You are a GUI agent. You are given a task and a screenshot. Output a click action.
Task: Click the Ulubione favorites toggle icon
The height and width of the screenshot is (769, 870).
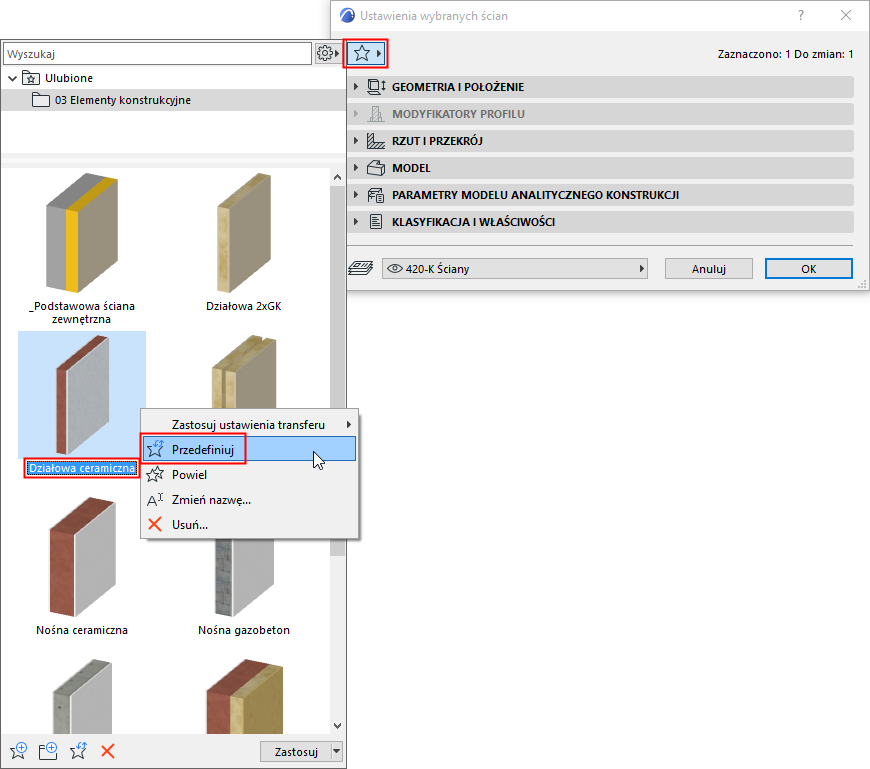tap(31, 77)
